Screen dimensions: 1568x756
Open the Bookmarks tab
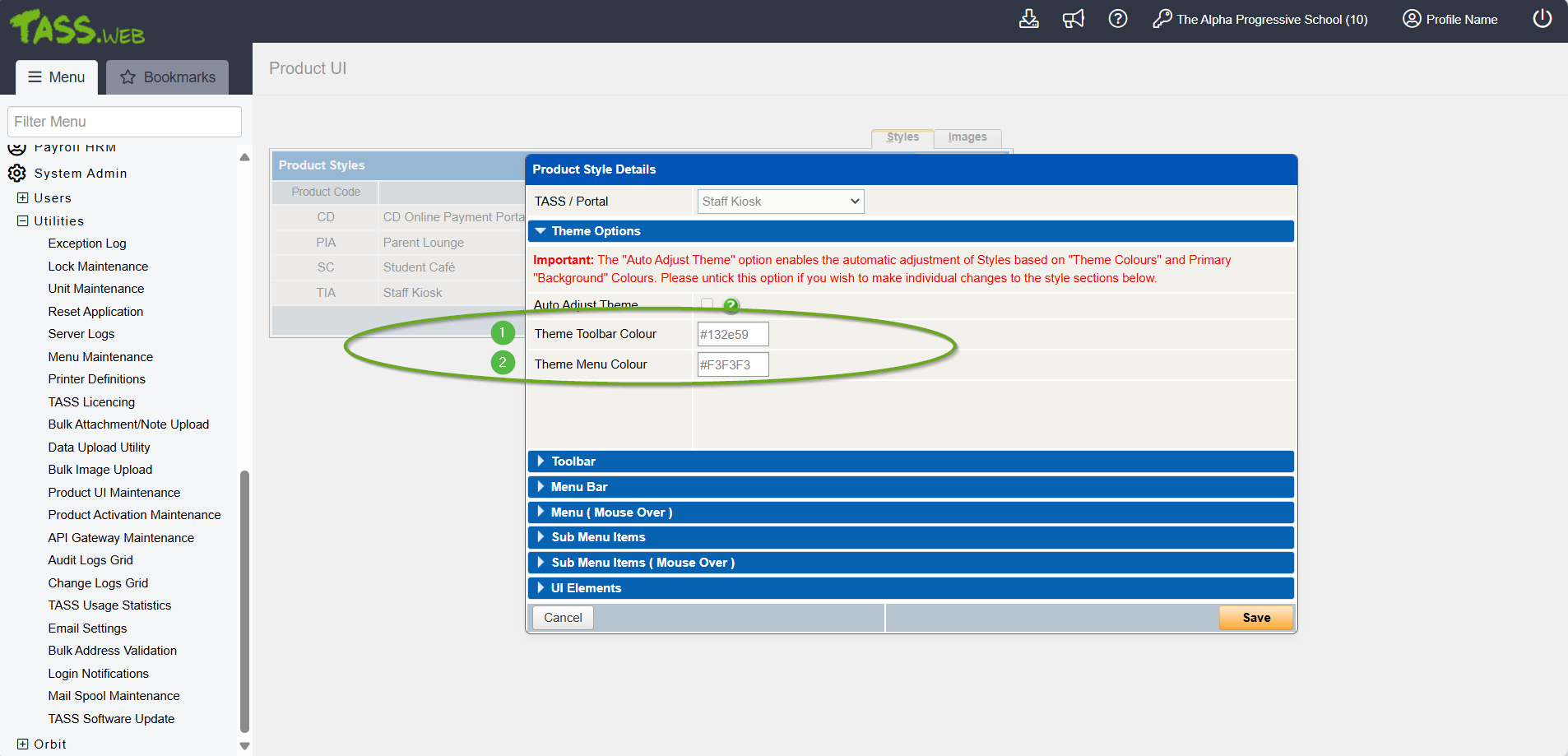168,77
